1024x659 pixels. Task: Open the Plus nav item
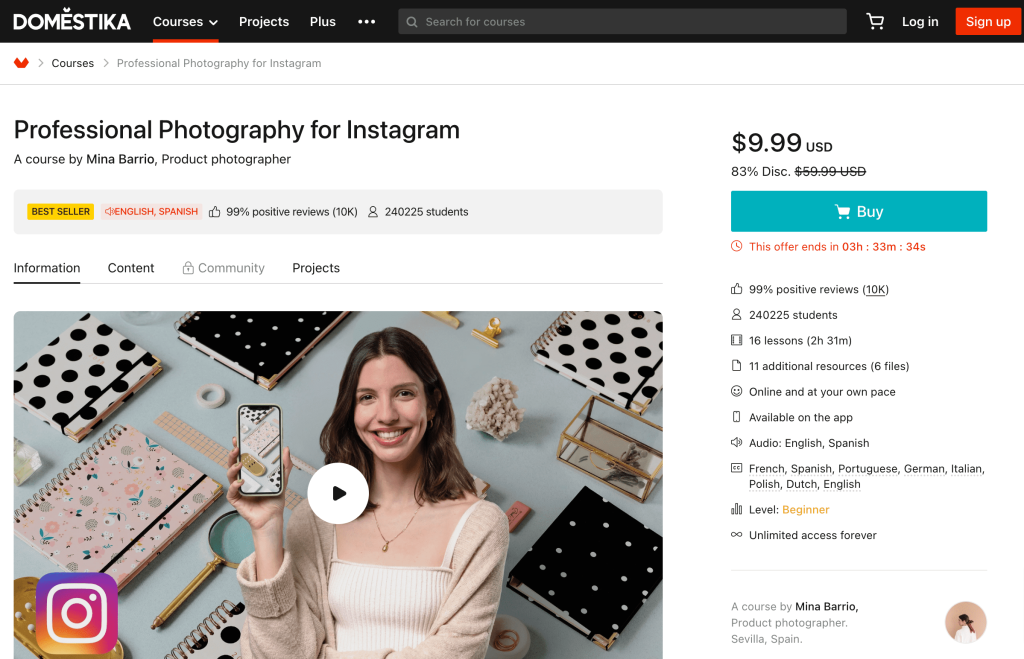pos(323,22)
